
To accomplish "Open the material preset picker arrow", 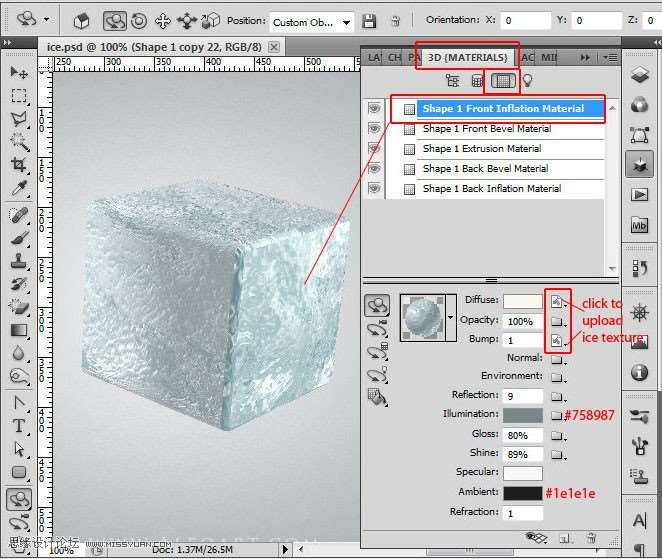I will pyautogui.click(x=450, y=317).
